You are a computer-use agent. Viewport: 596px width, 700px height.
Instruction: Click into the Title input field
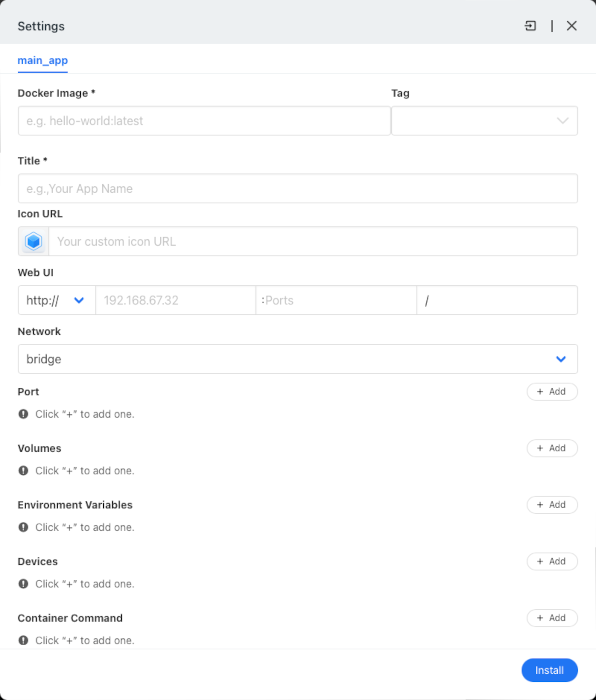tap(298, 188)
